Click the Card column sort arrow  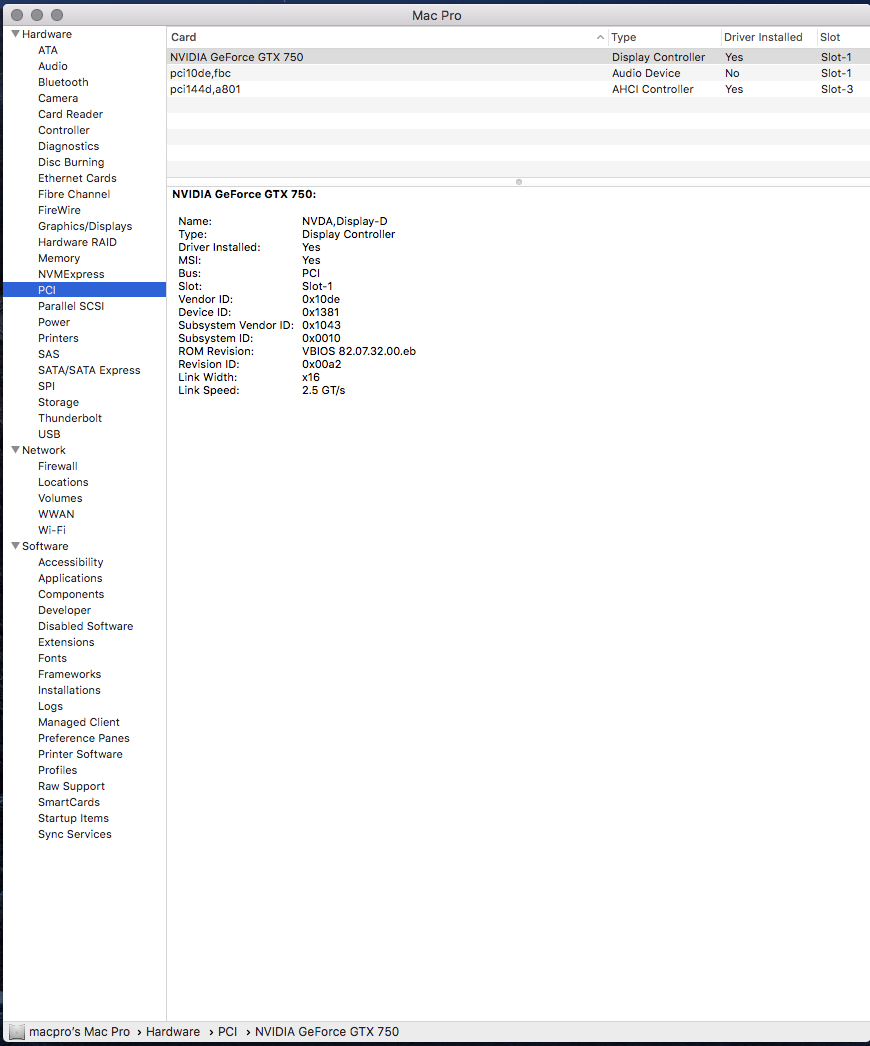click(600, 37)
